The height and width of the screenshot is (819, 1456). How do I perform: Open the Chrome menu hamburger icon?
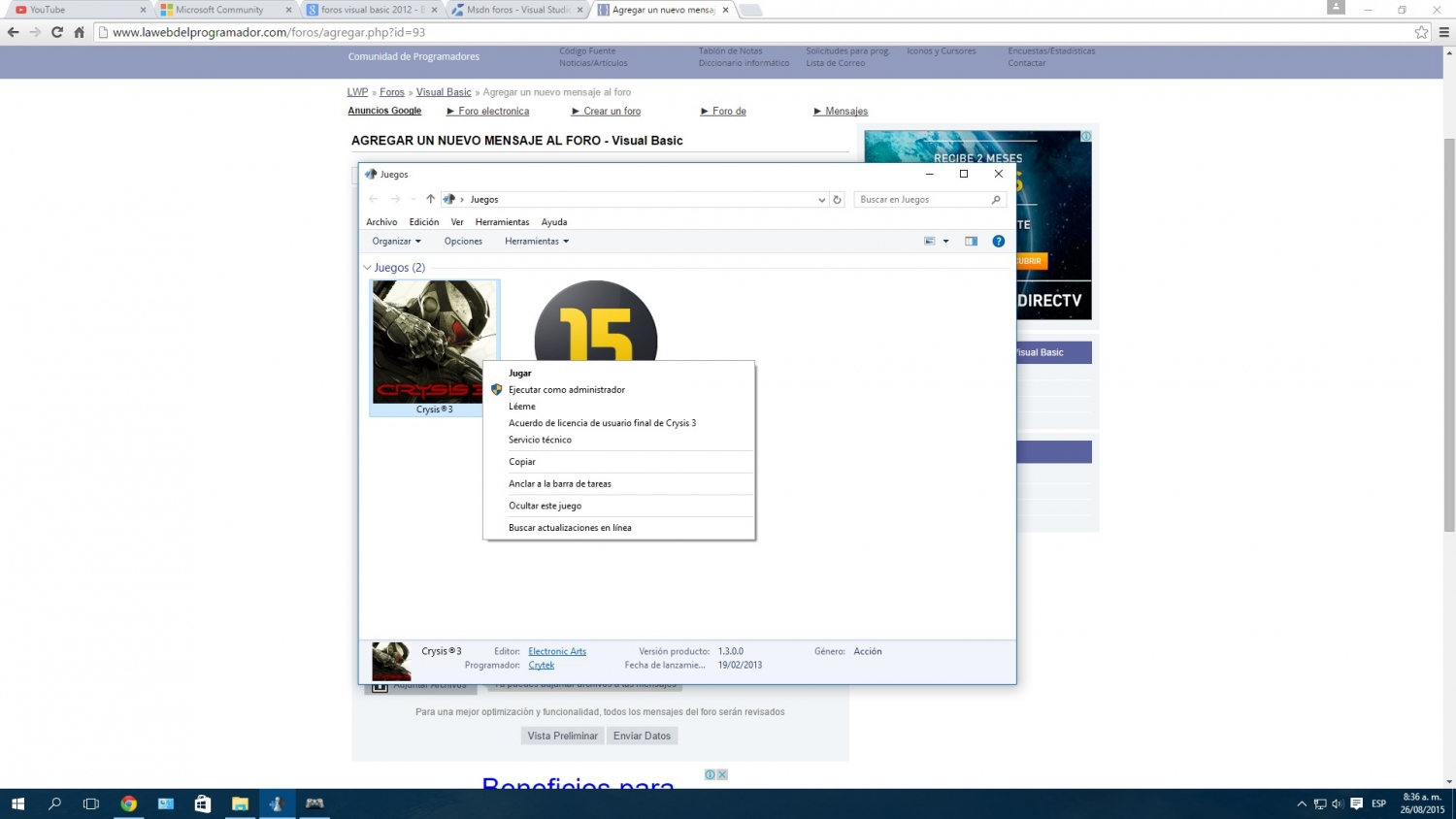click(x=1443, y=32)
